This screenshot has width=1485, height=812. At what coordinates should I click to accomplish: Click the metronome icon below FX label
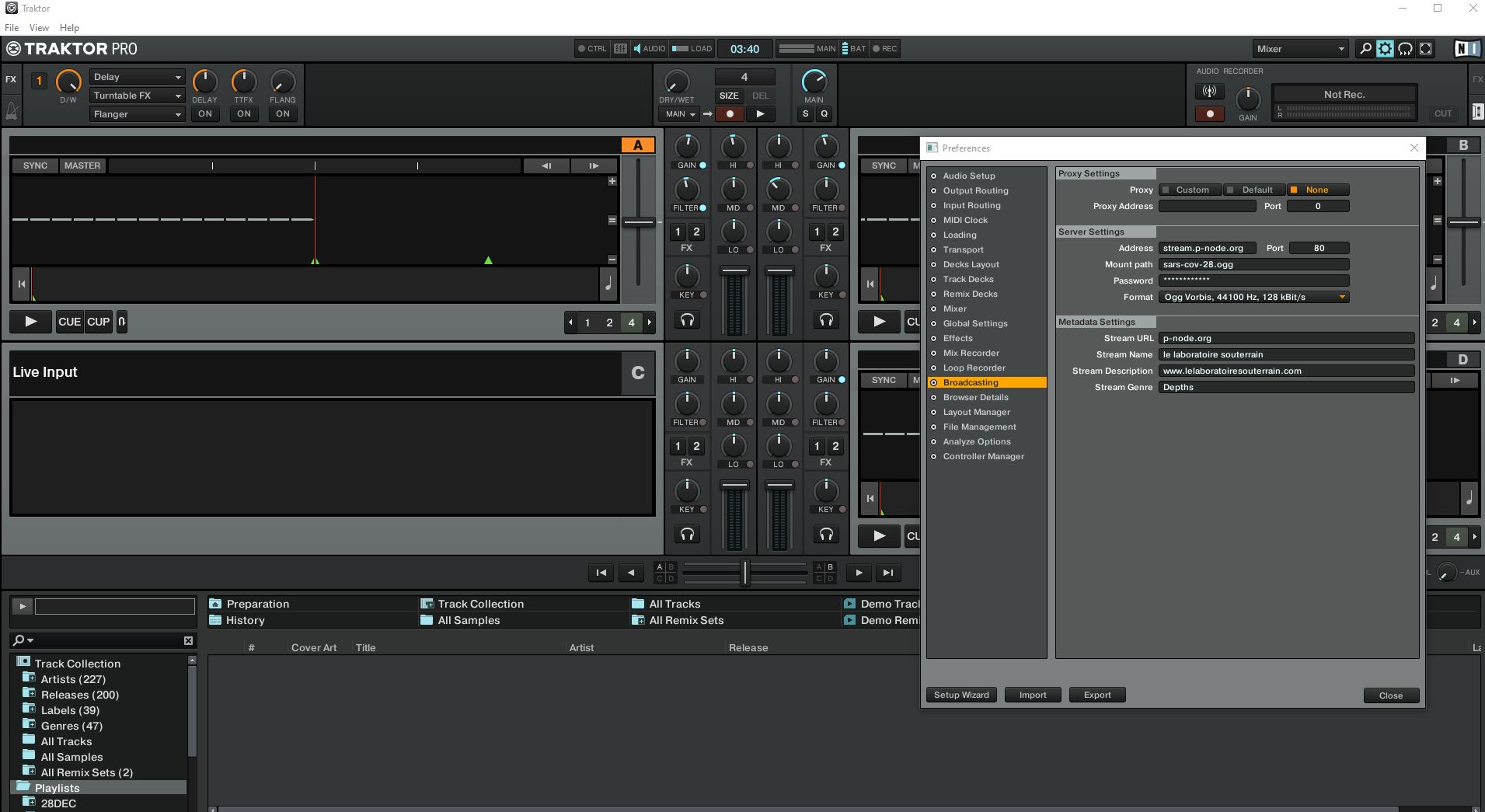(12, 111)
